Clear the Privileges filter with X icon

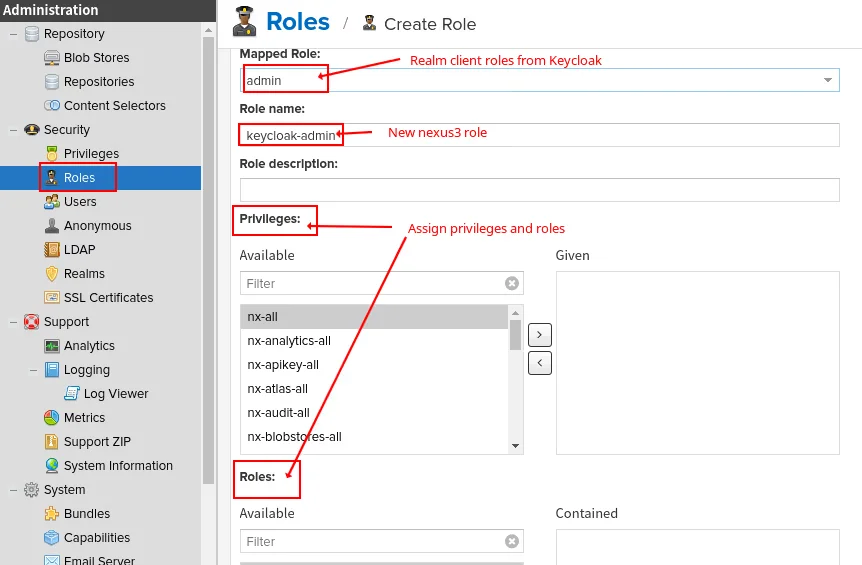pyautogui.click(x=512, y=284)
